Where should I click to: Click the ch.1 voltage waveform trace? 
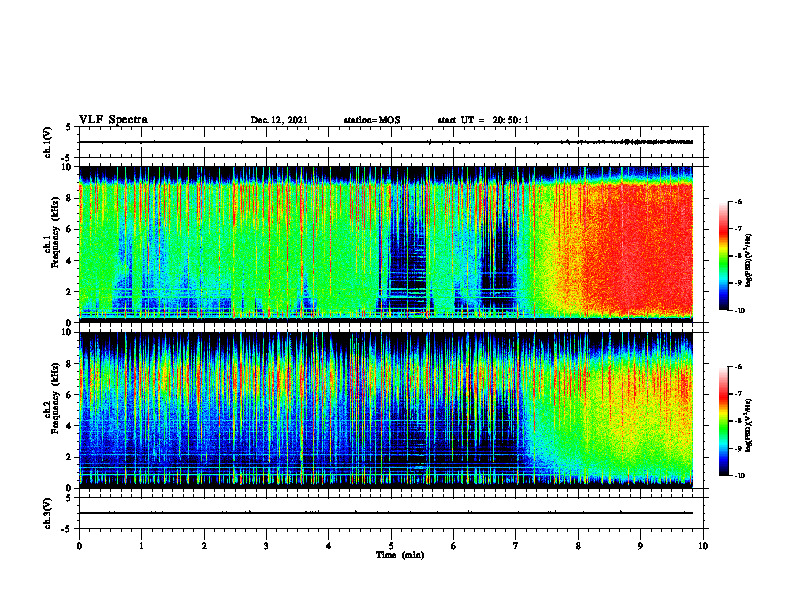[x=386, y=142]
